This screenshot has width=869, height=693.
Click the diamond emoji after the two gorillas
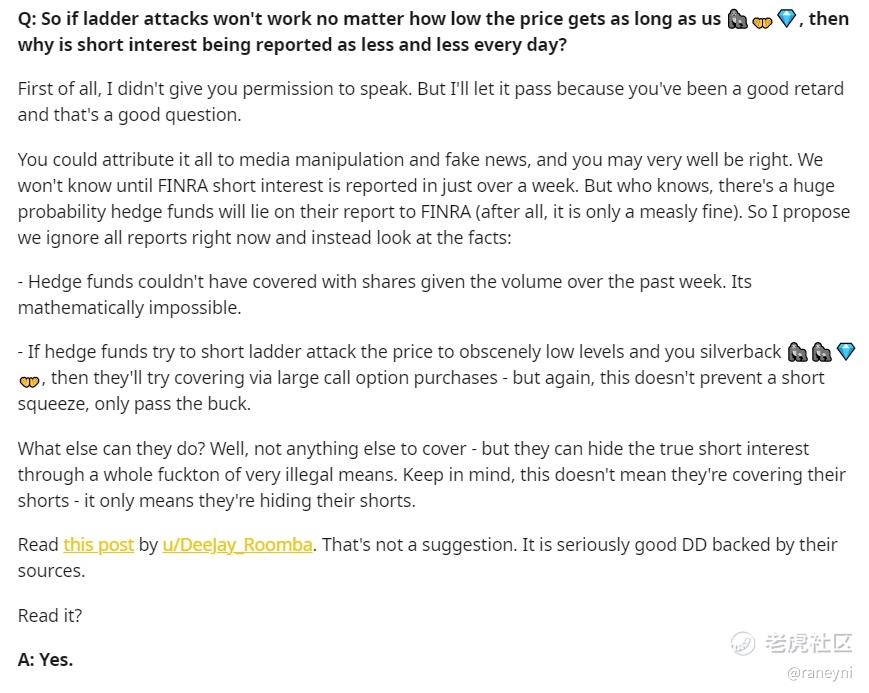point(846,351)
